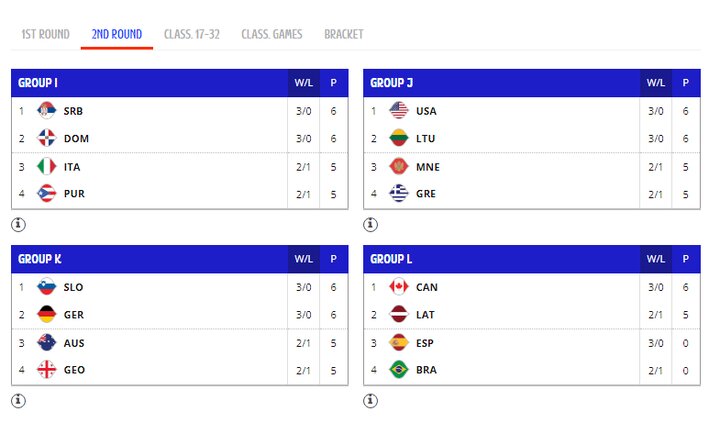Screen dimensions: 720x423
Task: Click the Lithuania flag icon
Action: [398, 138]
